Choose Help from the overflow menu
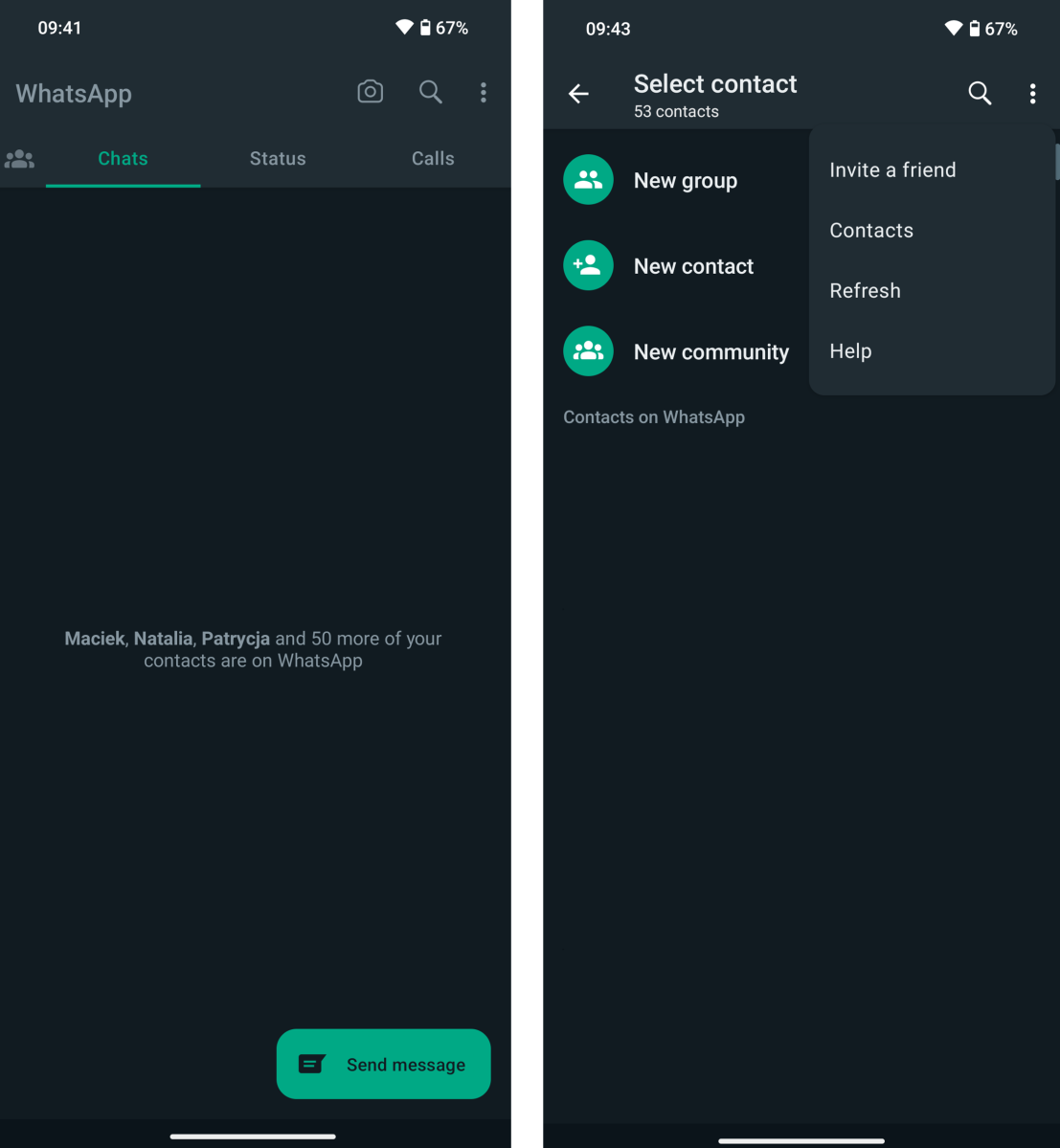1060x1148 pixels. click(931, 351)
